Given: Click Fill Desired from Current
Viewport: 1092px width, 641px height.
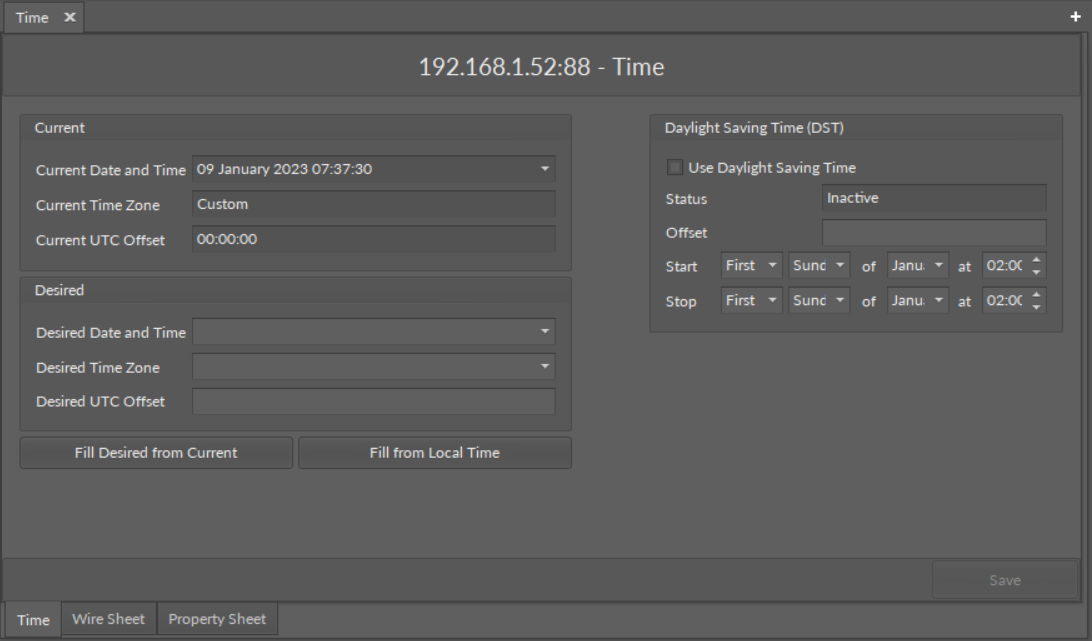Looking at the screenshot, I should click(x=155, y=452).
